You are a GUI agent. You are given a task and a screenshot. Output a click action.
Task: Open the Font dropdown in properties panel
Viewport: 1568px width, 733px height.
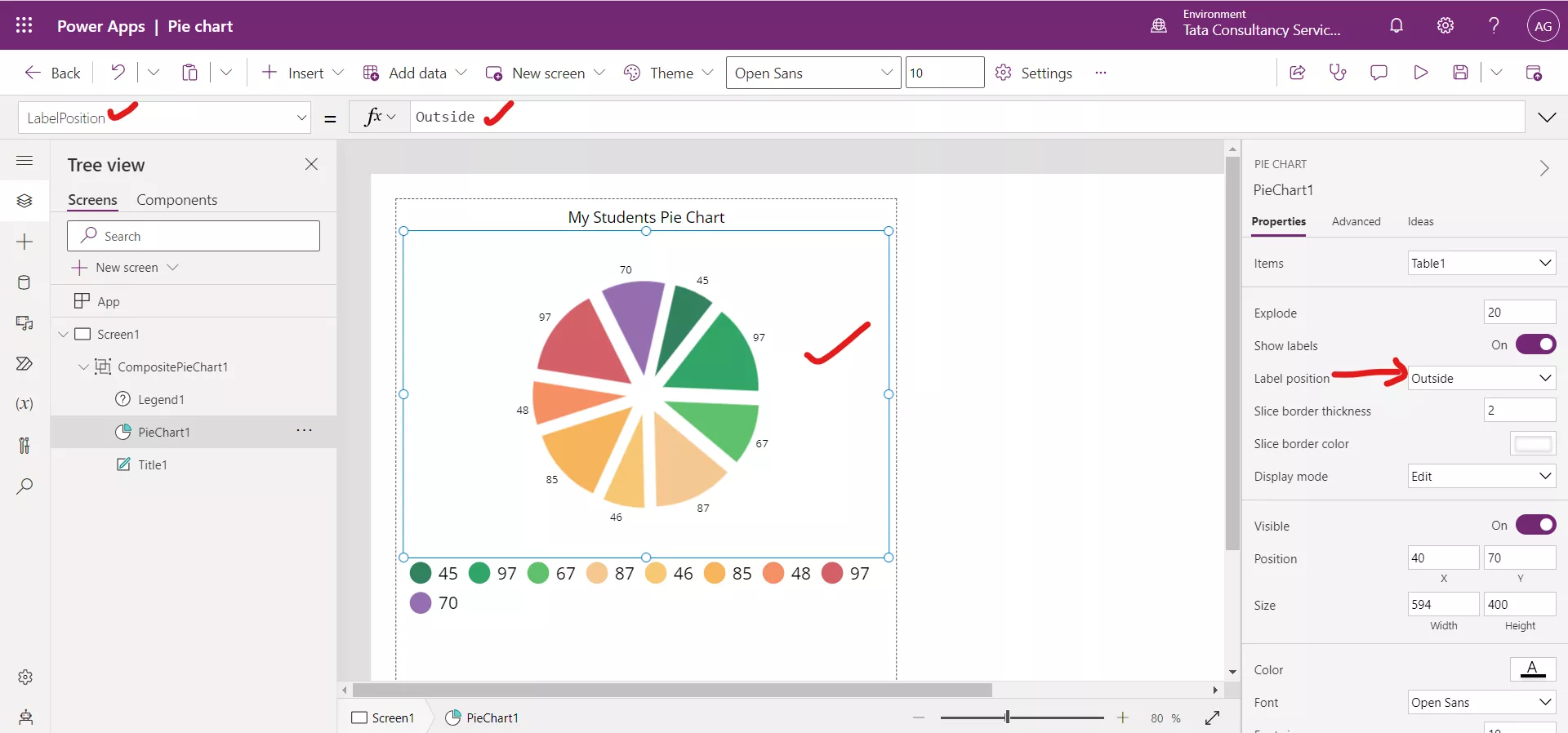point(1481,702)
